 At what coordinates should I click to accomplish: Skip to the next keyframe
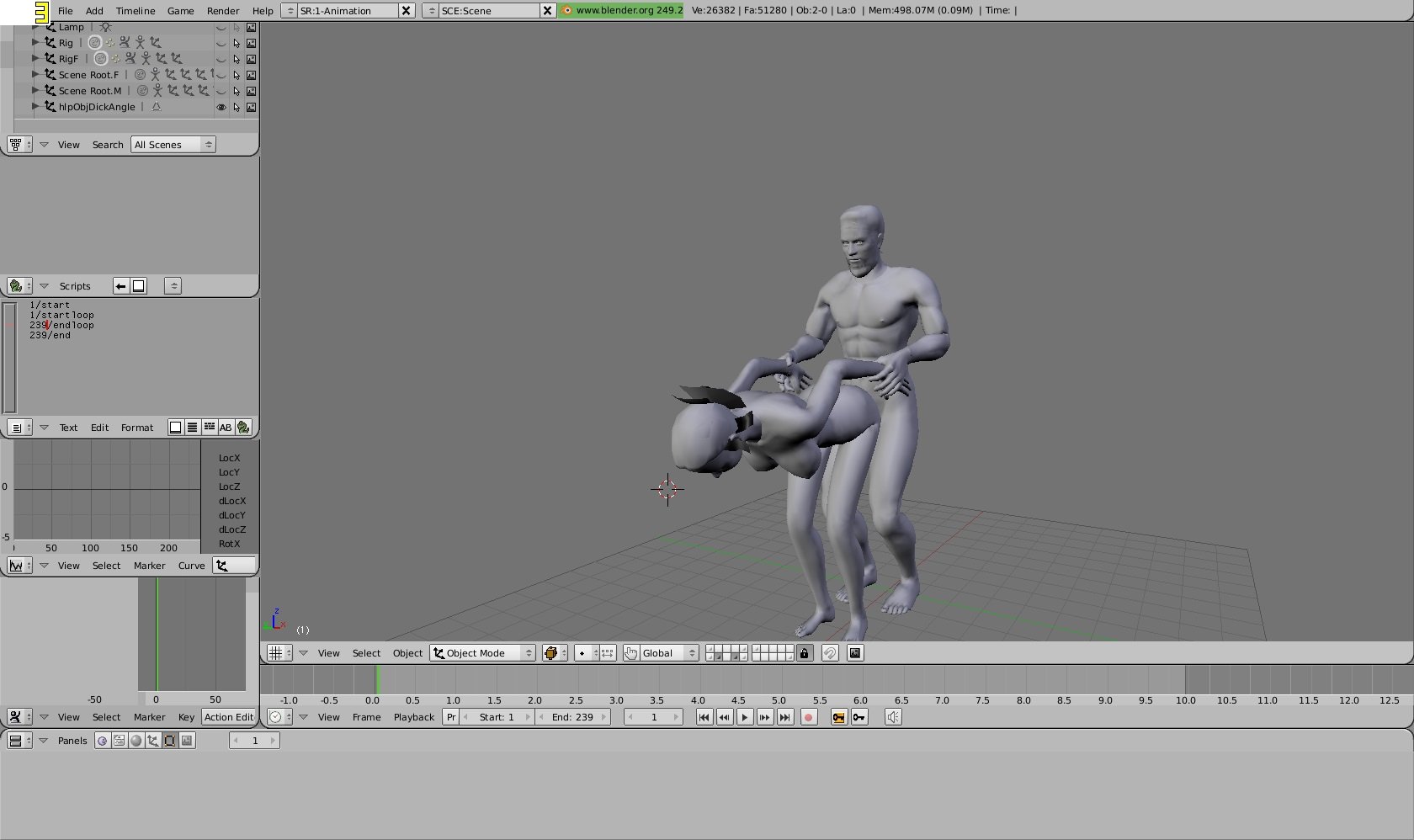[x=765, y=717]
